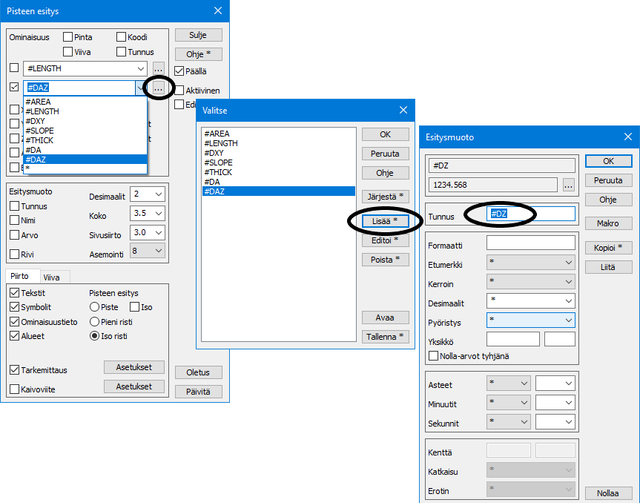
Task: Enable the Kaivoviite checkbox
Action: 14,387
